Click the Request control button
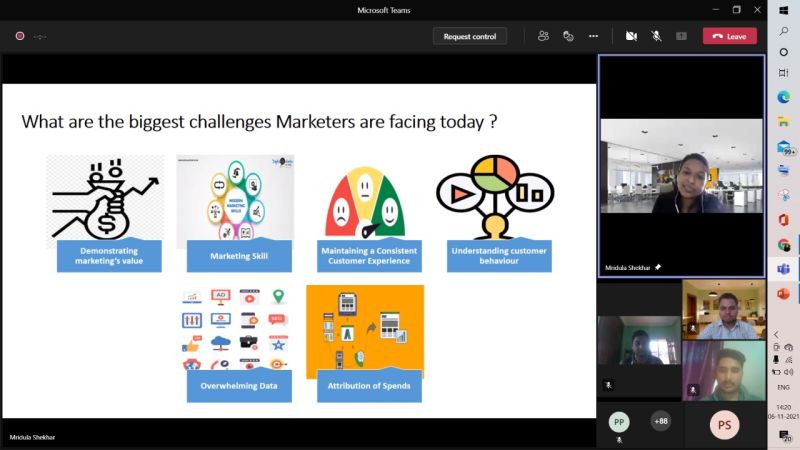The image size is (800, 450). coord(470,36)
